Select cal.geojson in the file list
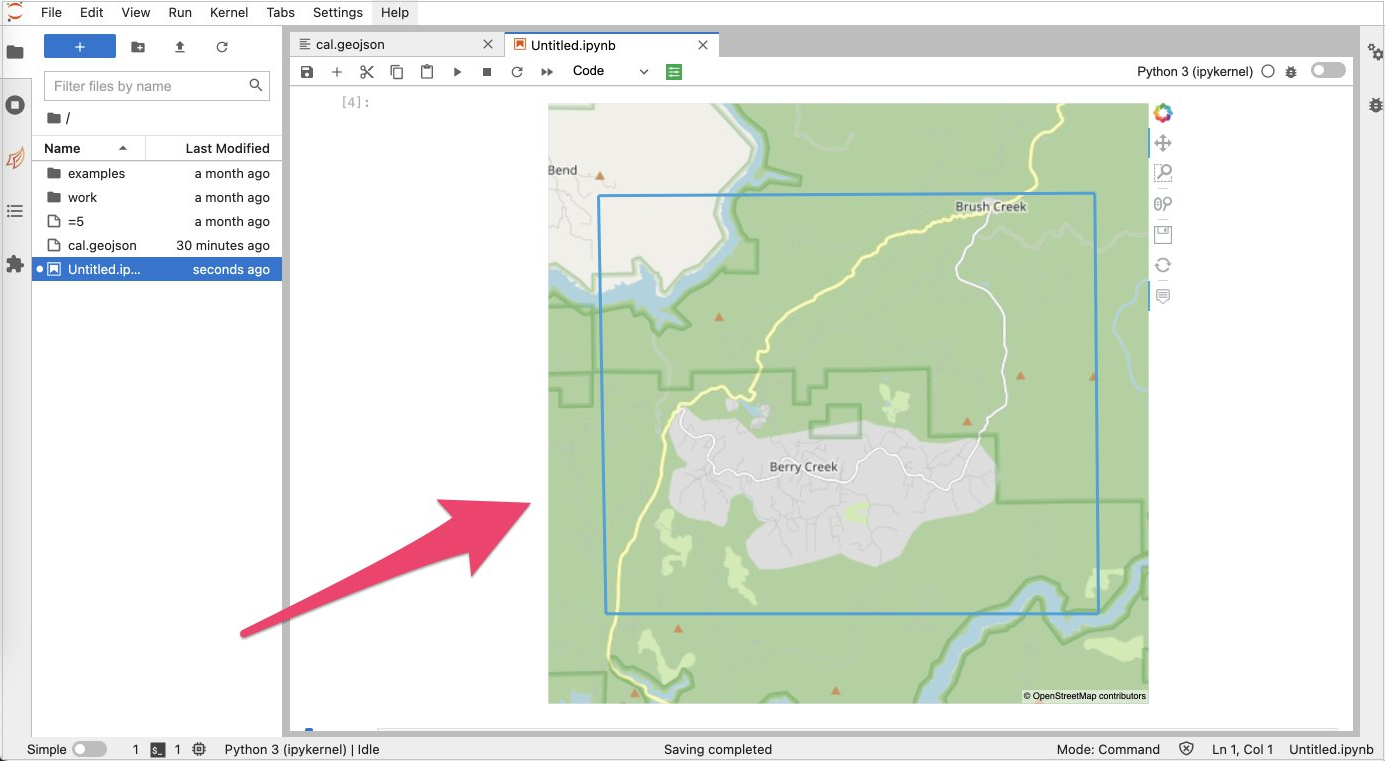 pyautogui.click(x=157, y=245)
